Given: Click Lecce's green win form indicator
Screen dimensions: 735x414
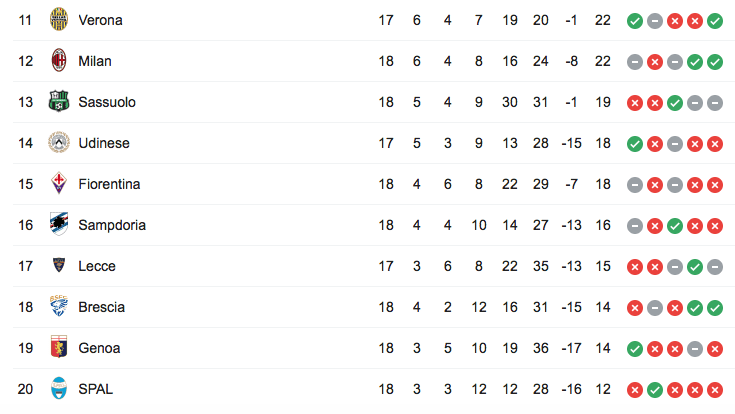Looking at the screenshot, I should [694, 266].
